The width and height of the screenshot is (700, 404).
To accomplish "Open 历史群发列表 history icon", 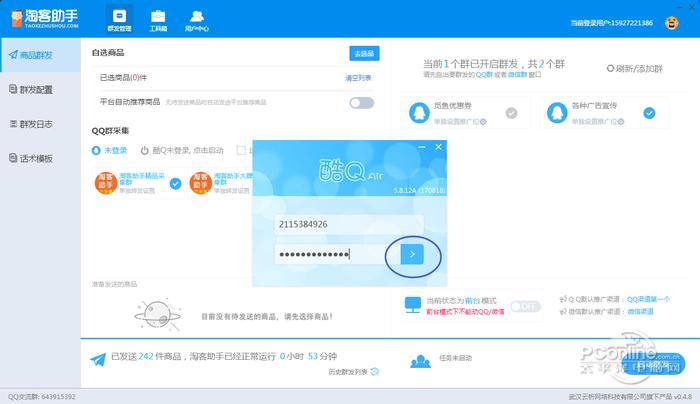I will pyautogui.click(x=375, y=371).
